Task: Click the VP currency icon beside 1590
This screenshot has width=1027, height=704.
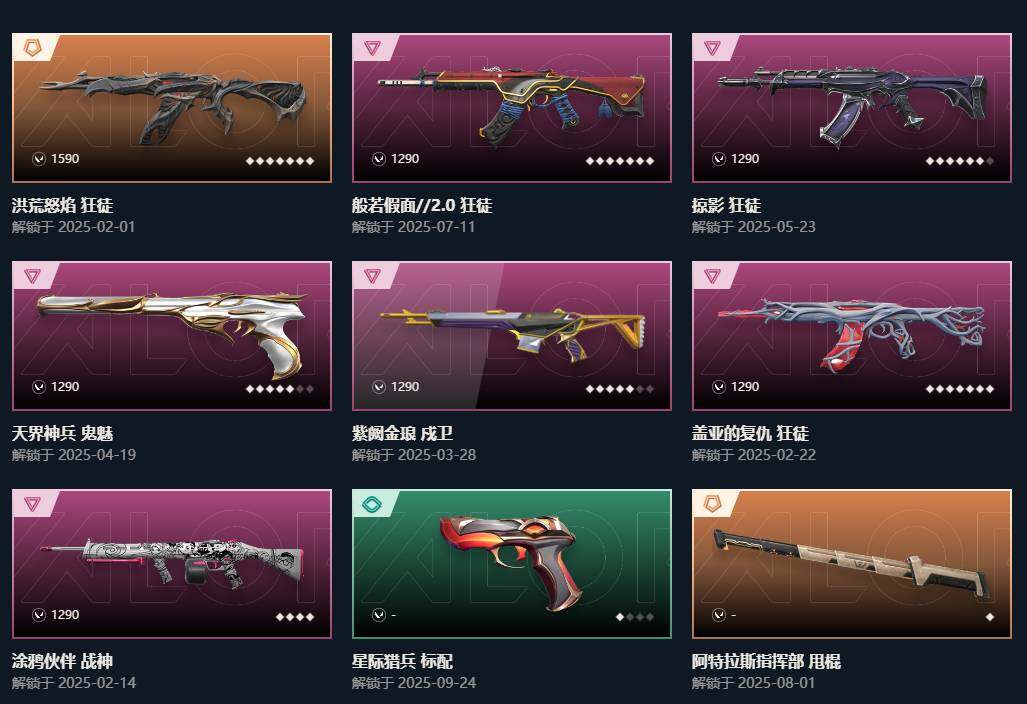Action: (39, 158)
